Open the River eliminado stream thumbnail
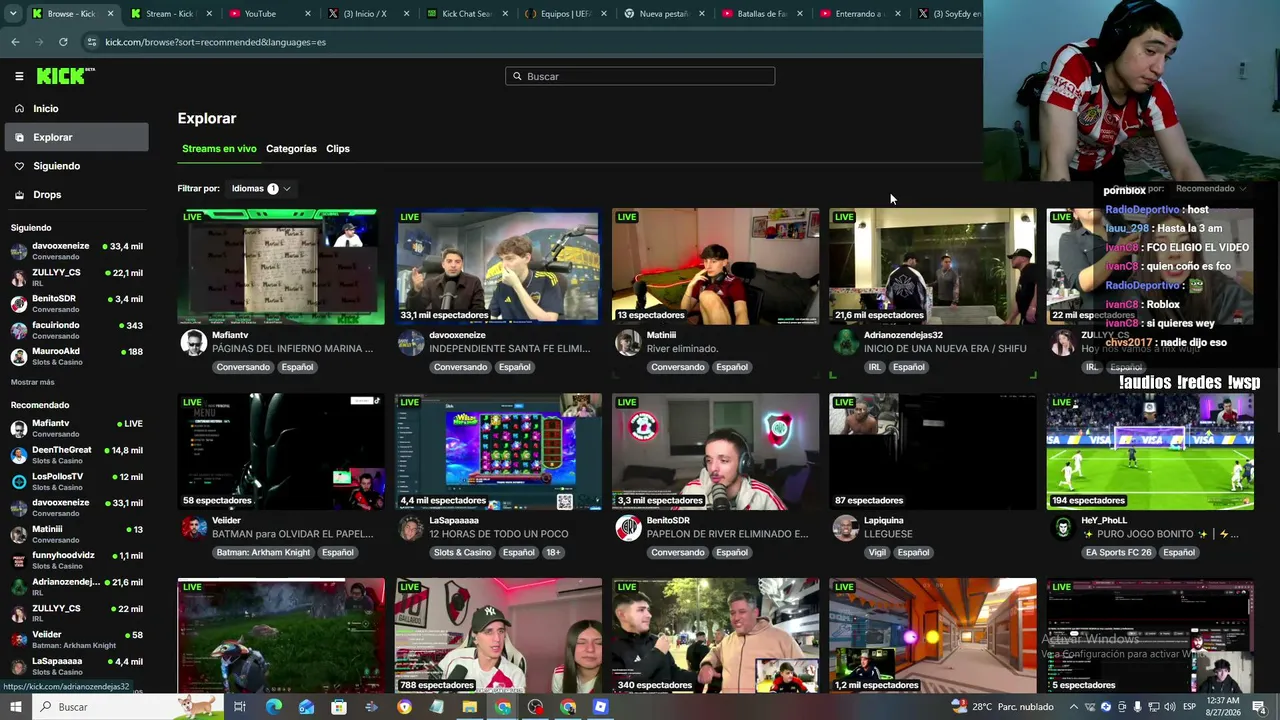Viewport: 1280px width, 720px height. point(715,266)
